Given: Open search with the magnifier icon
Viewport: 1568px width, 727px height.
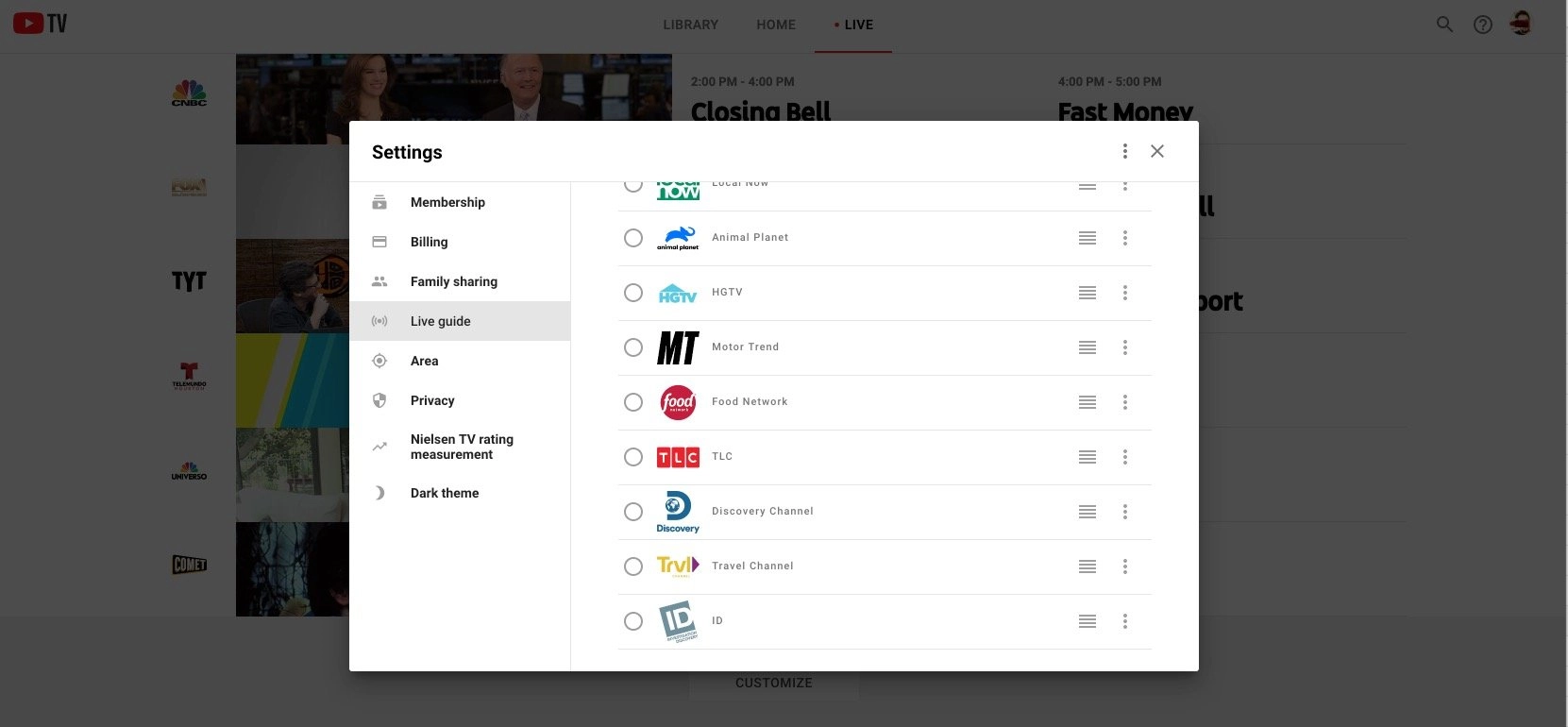Looking at the screenshot, I should tap(1444, 25).
